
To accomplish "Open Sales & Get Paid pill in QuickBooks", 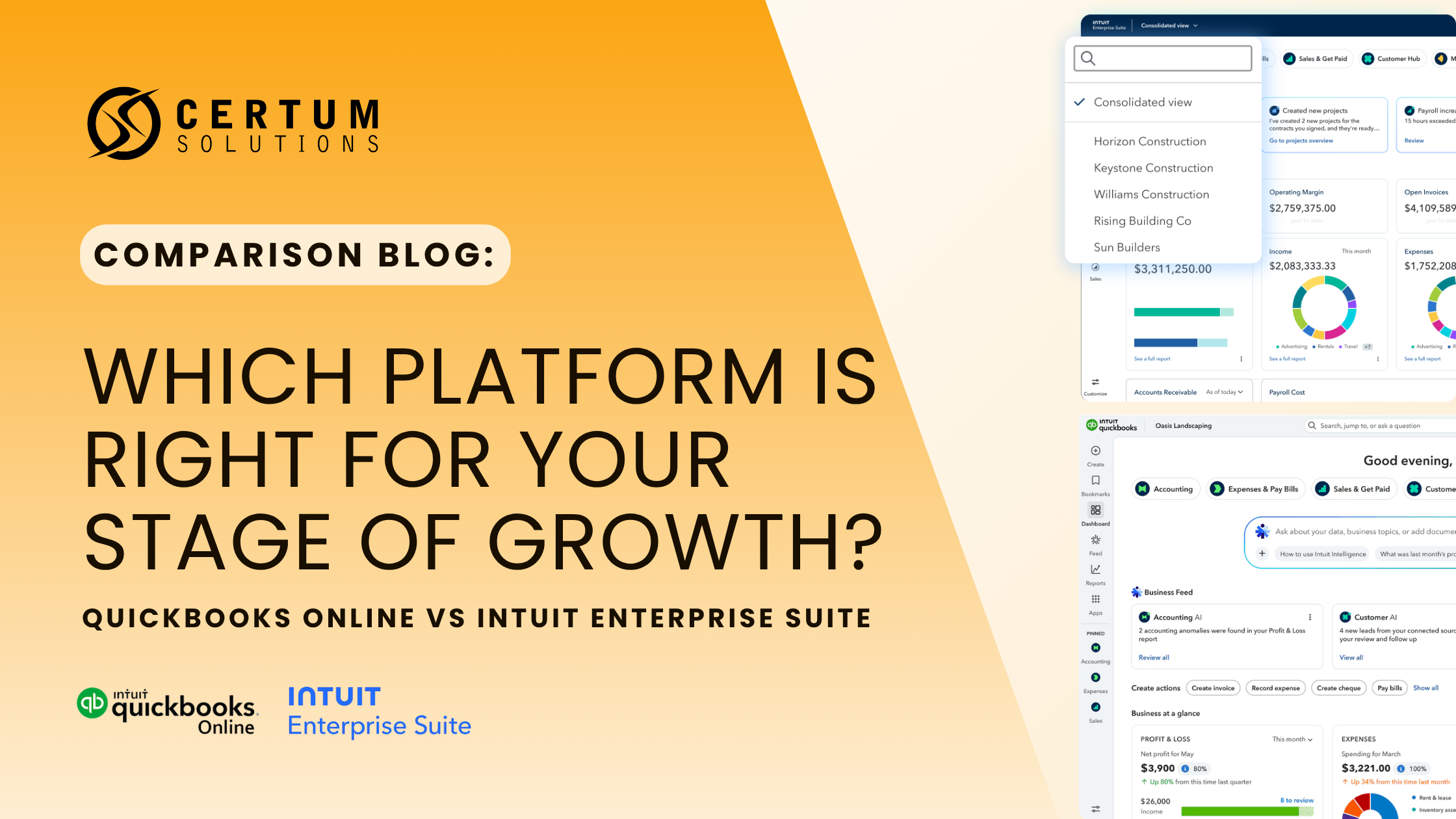I will coord(1355,489).
